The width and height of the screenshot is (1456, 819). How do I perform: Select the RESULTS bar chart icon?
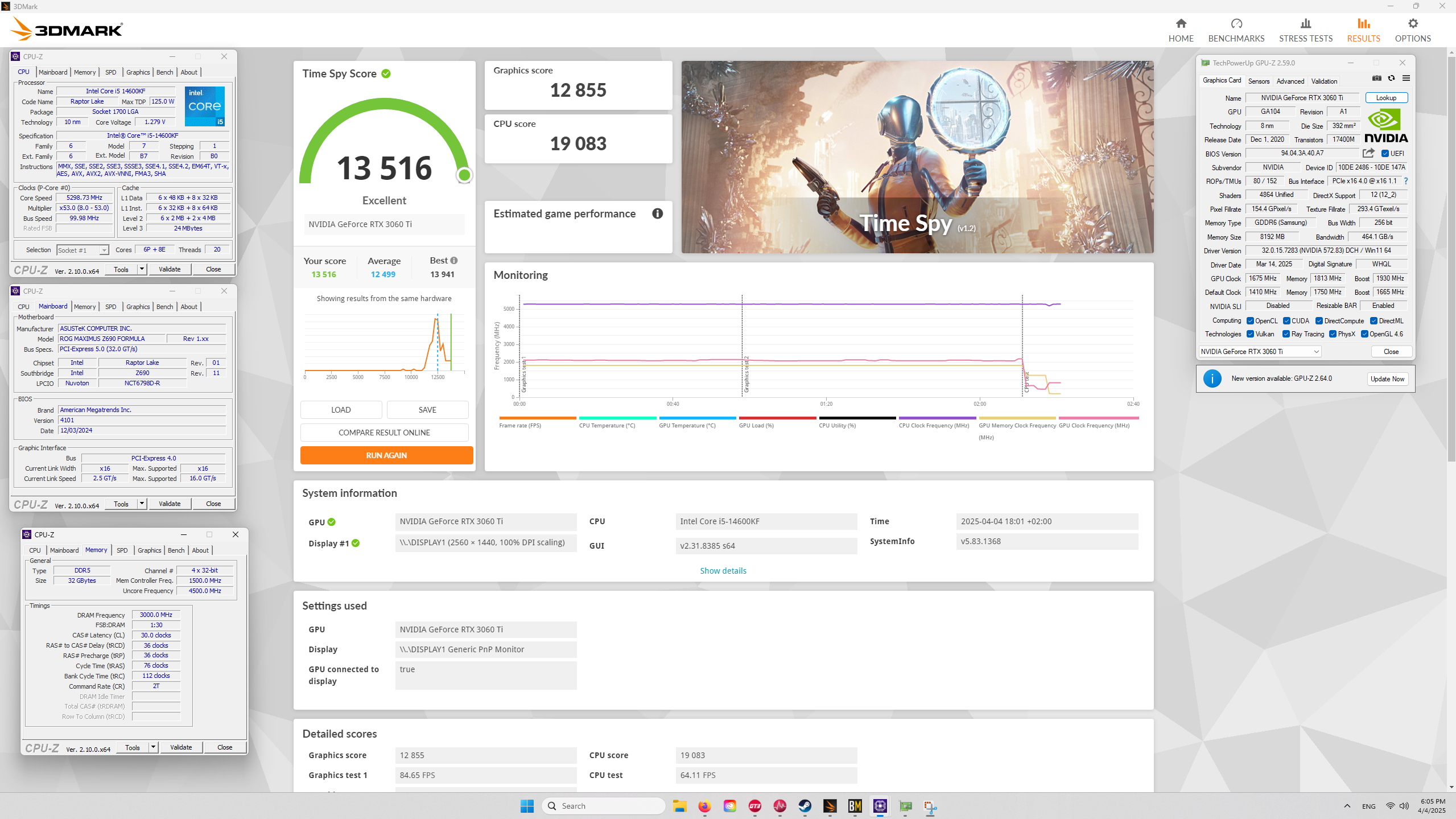1363,23
